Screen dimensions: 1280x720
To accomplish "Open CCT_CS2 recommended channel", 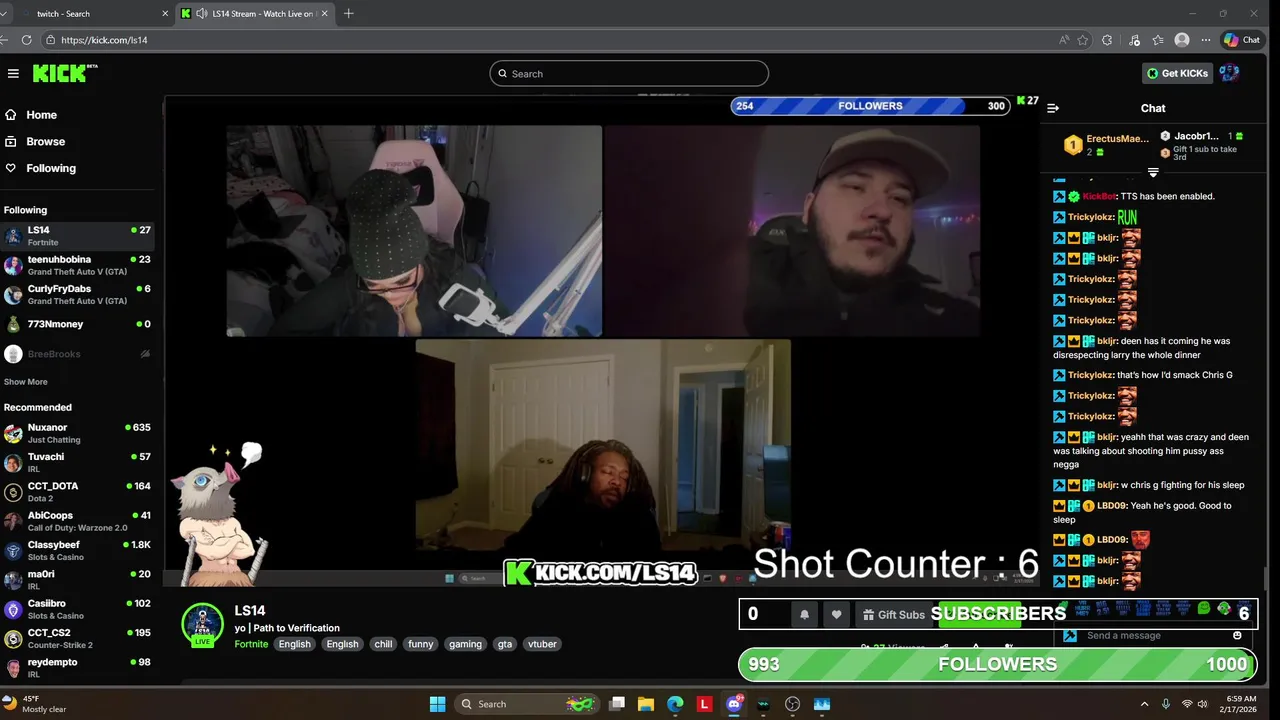I will pyautogui.click(x=77, y=638).
